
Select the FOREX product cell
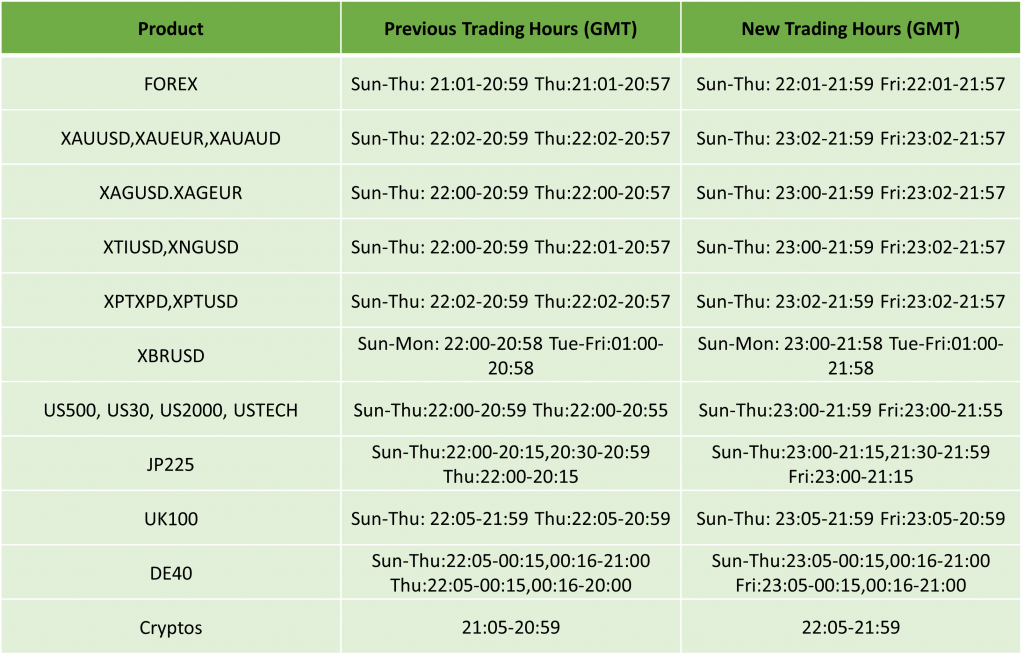pos(170,84)
